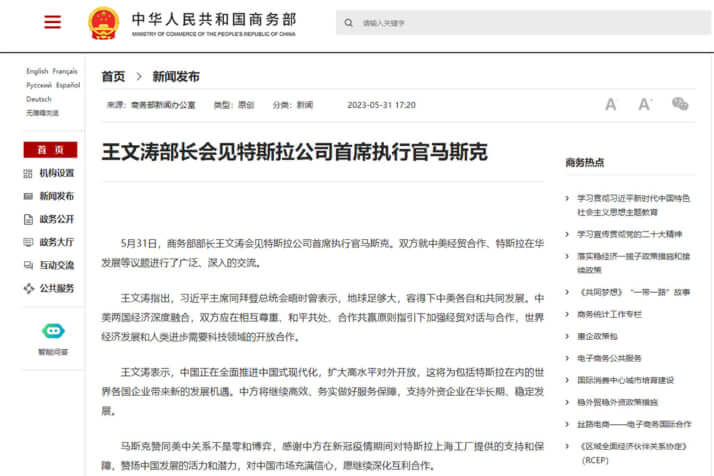Image resolution: width=714 pixels, height=476 pixels.
Task: Open the 智能问答 chatbot icon
Action: 53,331
